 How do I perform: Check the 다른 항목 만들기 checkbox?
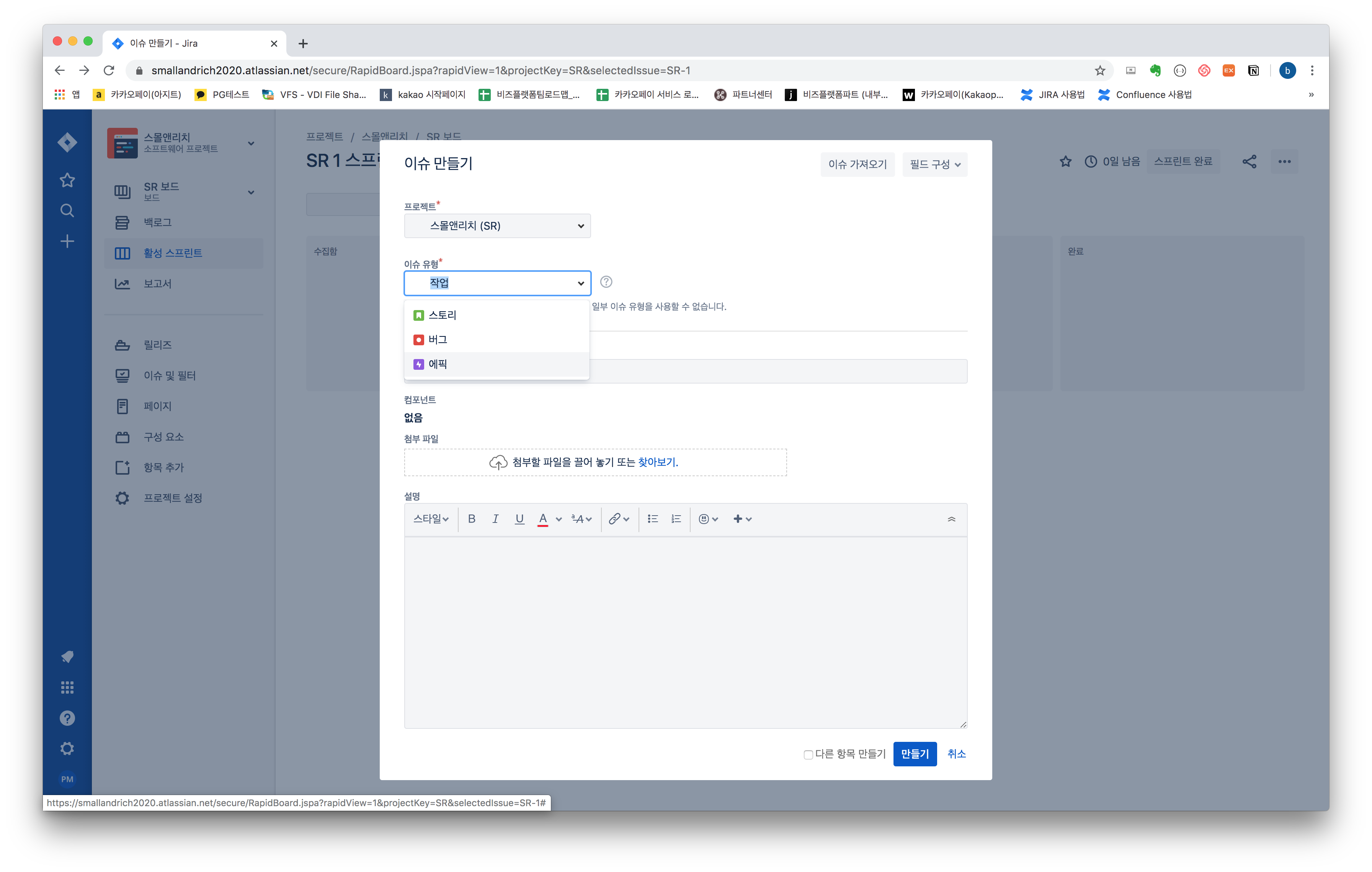(x=807, y=754)
